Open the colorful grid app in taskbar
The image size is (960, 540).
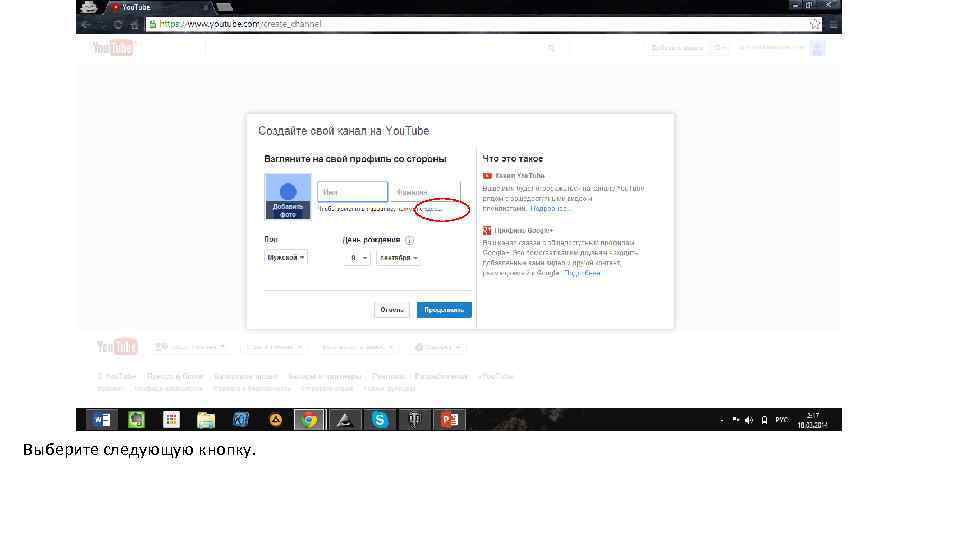pos(171,419)
